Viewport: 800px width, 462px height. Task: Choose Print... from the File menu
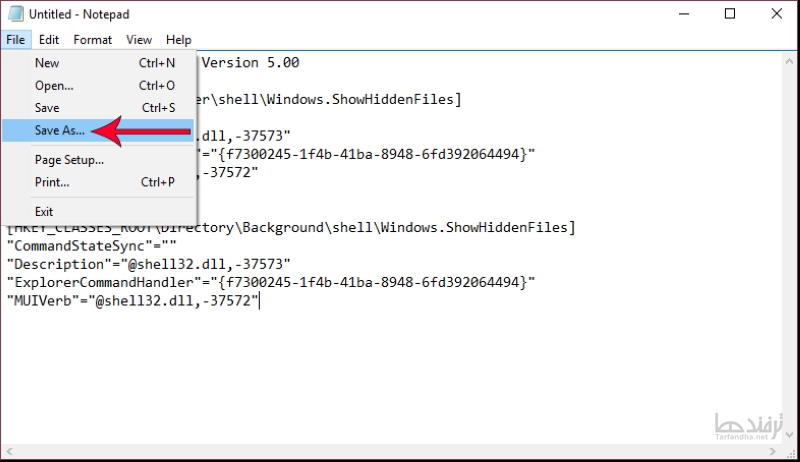[98, 182]
